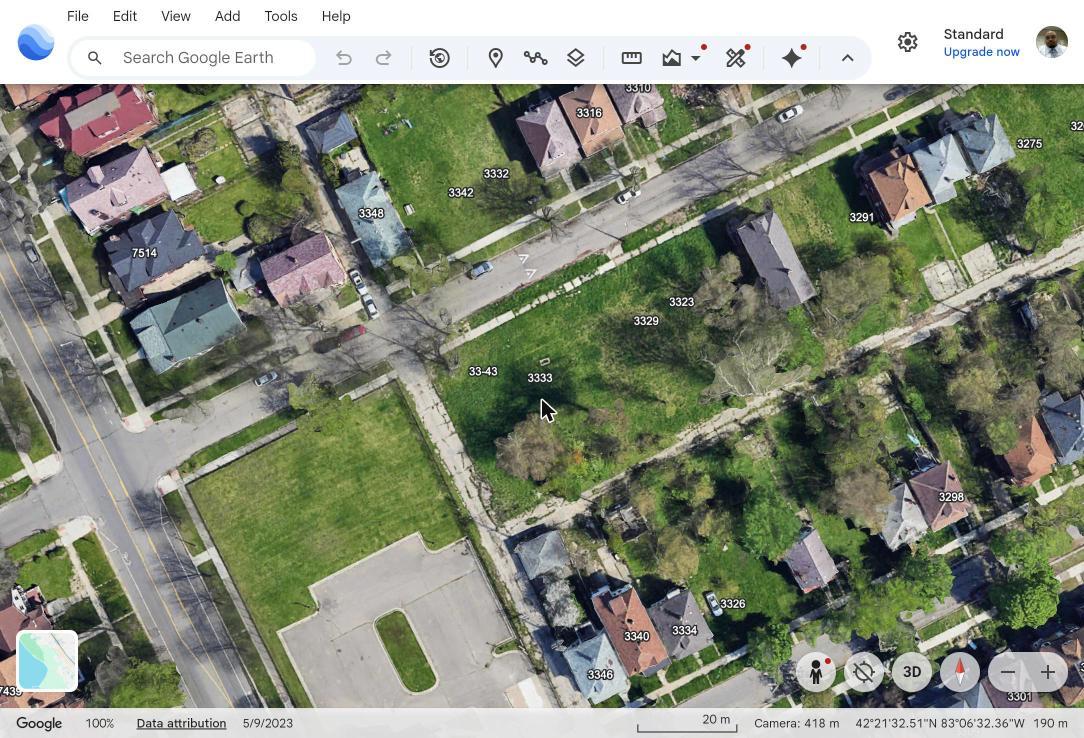Click the Camera: 418 m readout

pos(796,723)
